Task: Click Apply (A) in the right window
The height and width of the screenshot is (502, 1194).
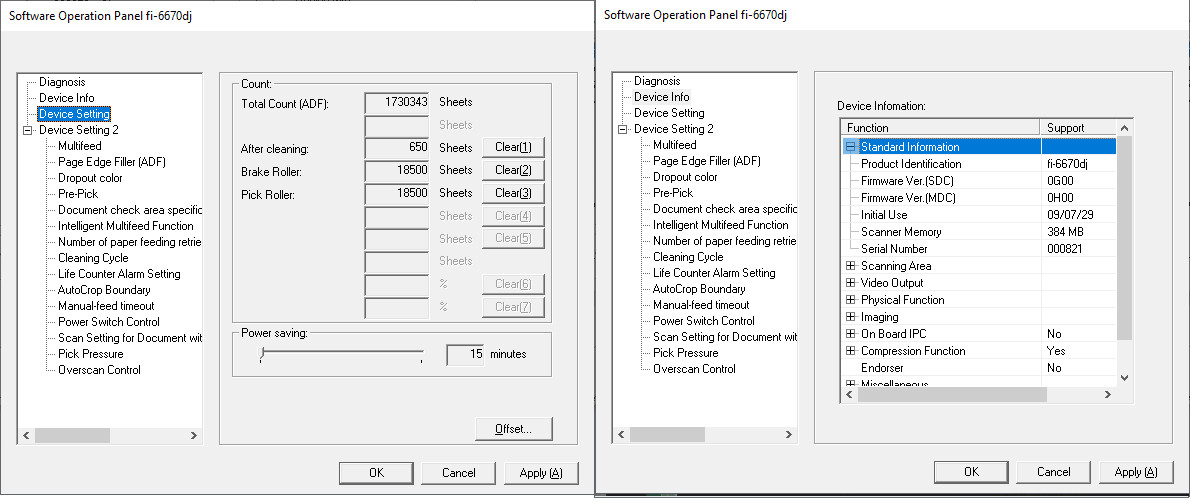Action: pyautogui.click(x=1135, y=472)
